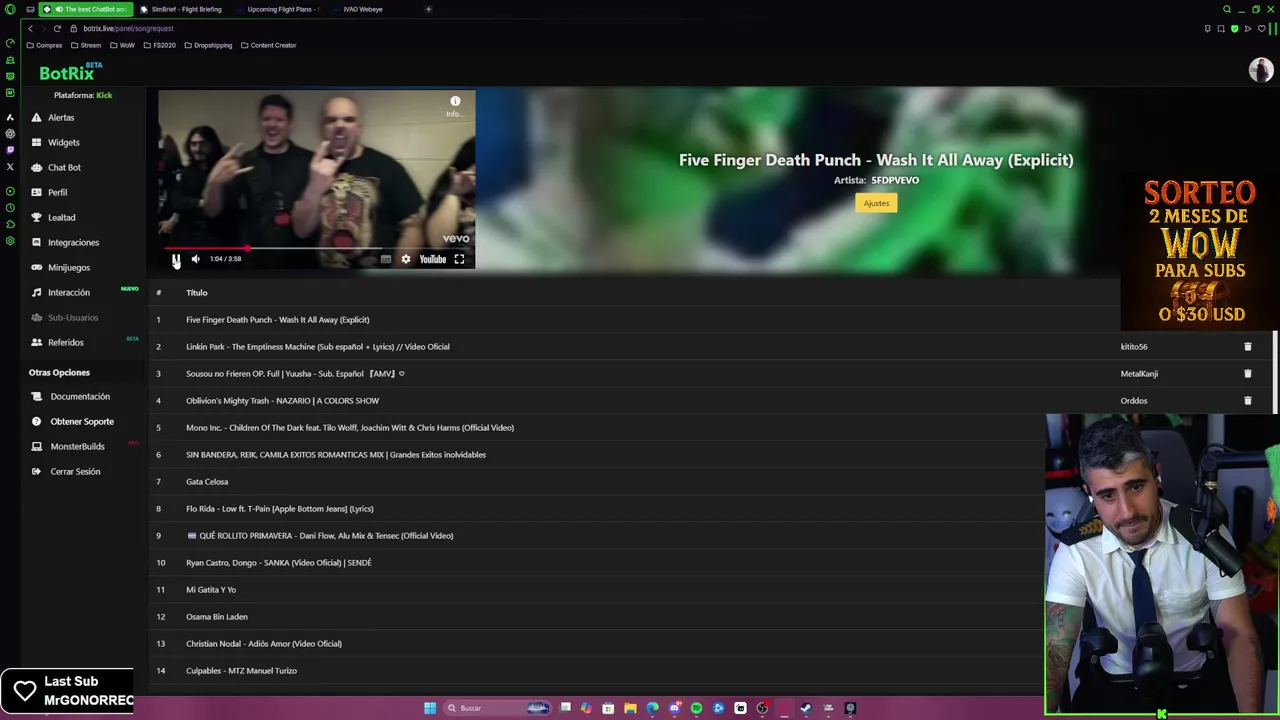Screen dimensions: 1280x720
Task: Pause the YouTube video player
Action: coord(176,259)
